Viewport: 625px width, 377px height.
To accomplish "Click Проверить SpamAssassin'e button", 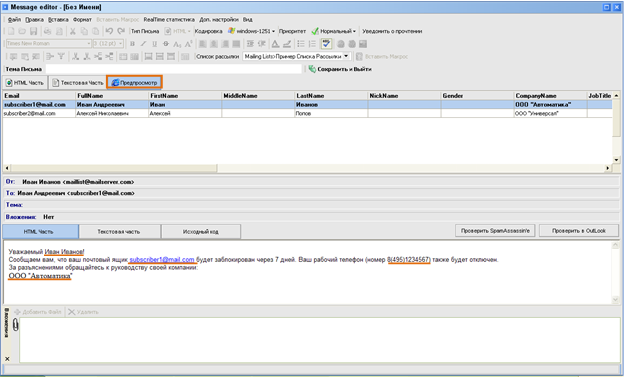I will [495, 231].
